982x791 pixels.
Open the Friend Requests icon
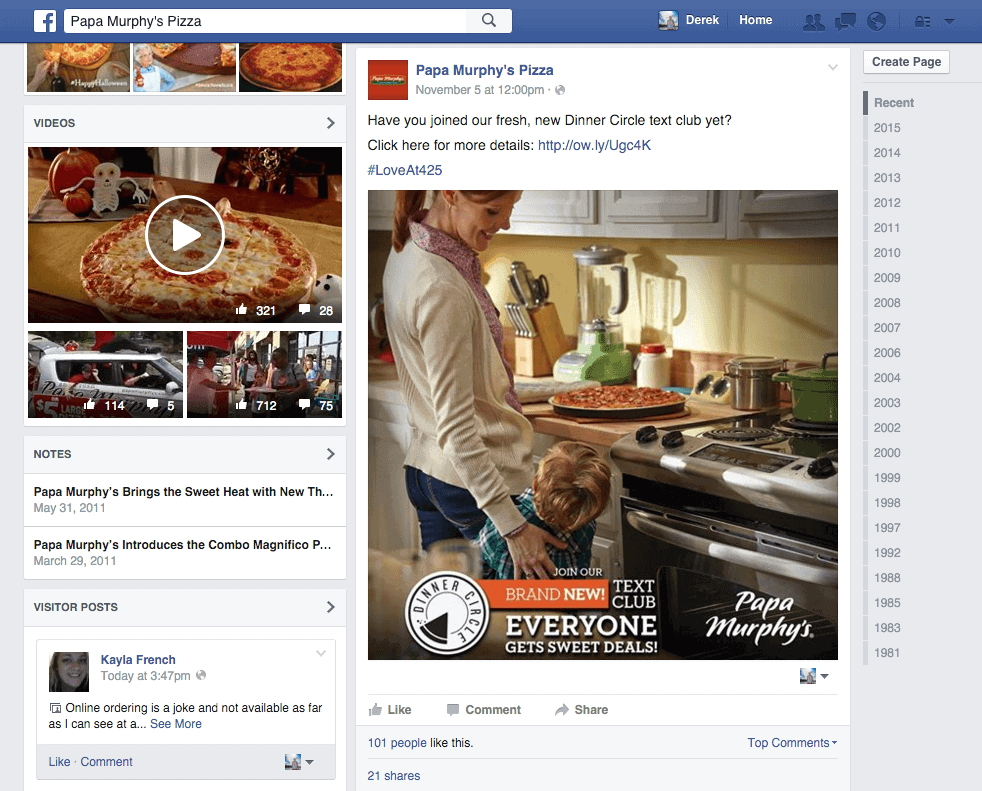click(x=814, y=22)
